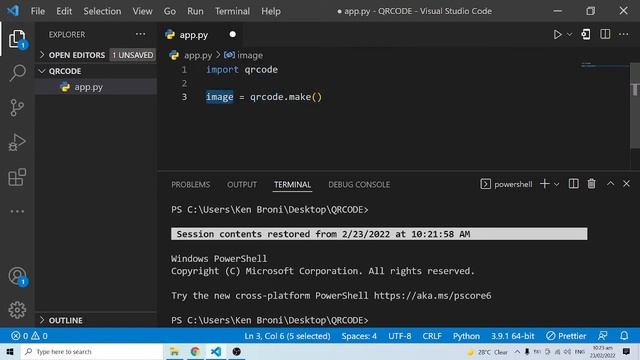Click the 1 UNSAVED badge
The image size is (640, 360).
click(133, 55)
